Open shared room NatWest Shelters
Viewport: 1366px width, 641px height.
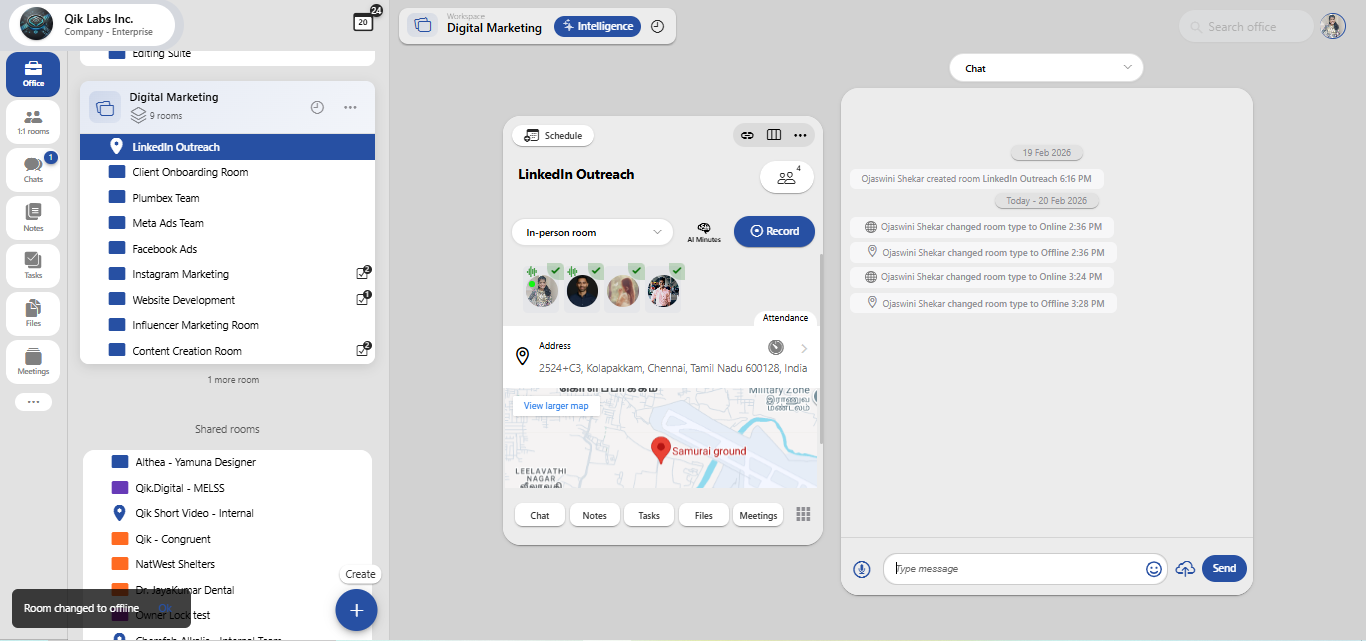(227, 564)
